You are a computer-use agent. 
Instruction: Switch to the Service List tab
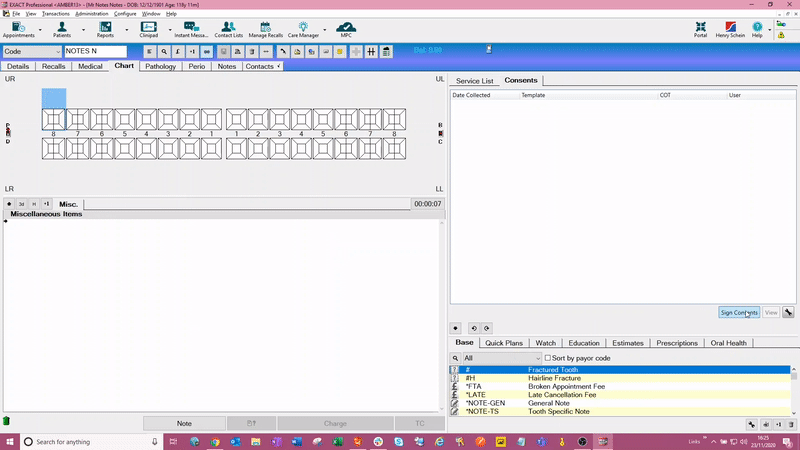click(x=474, y=81)
